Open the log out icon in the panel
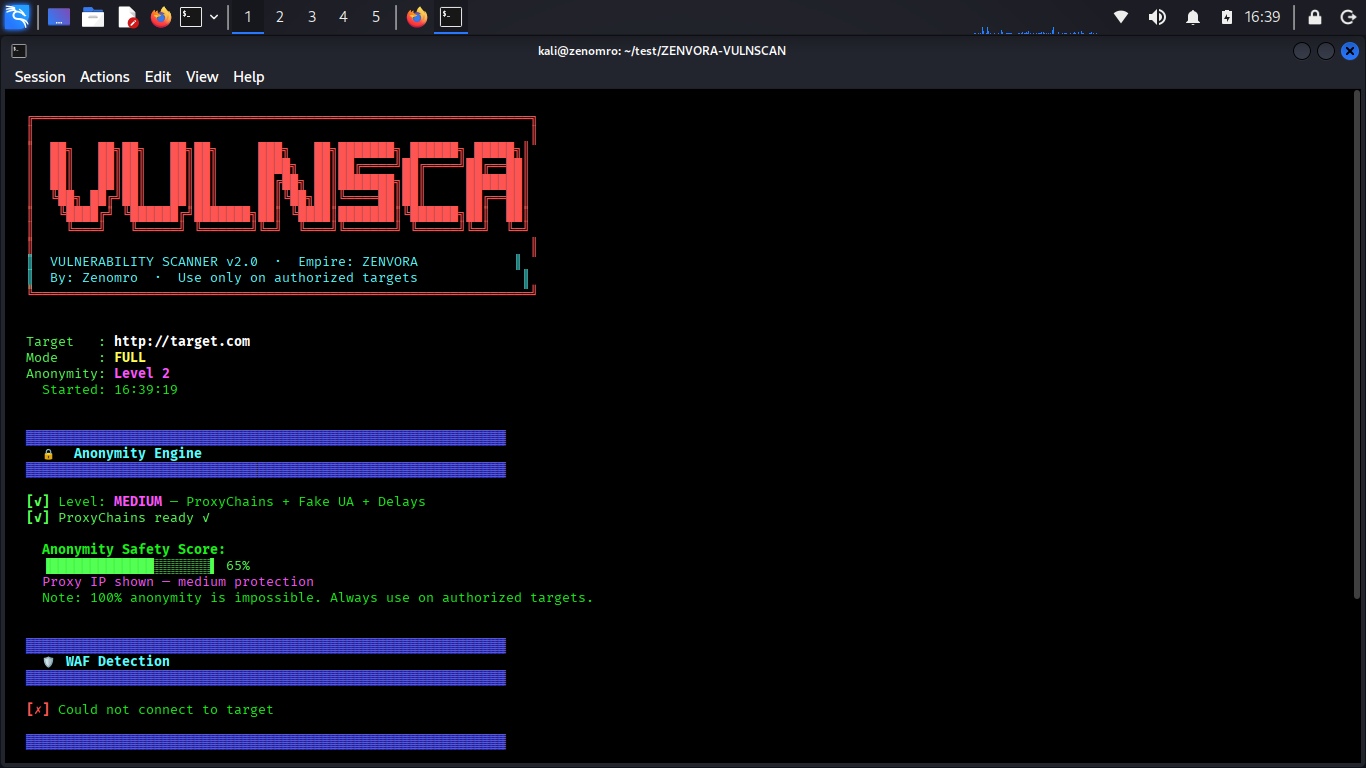 click(x=1349, y=17)
